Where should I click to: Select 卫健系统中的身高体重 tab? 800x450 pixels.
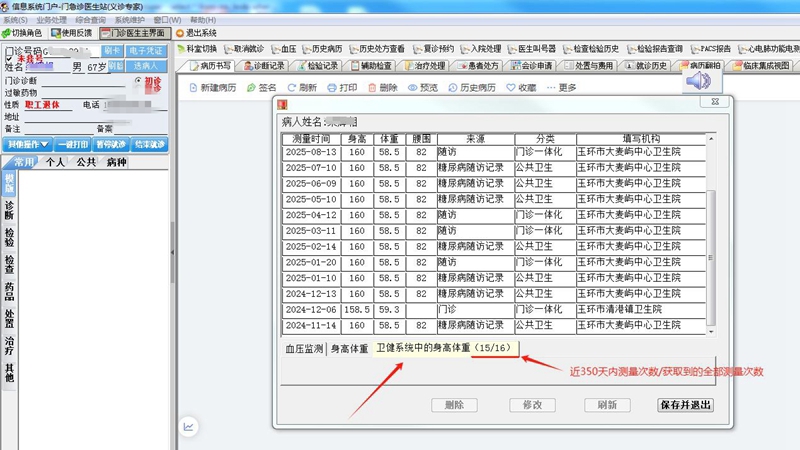point(444,348)
